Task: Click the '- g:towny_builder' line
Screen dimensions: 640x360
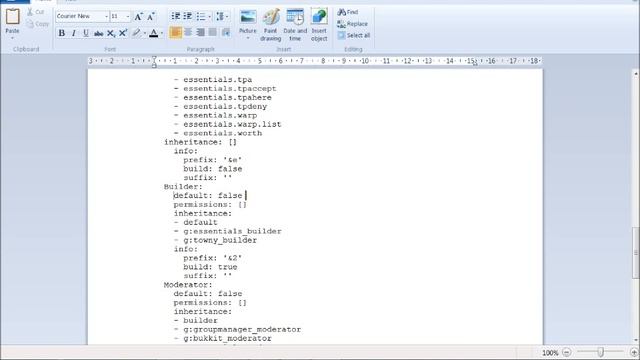Action: 216,240
